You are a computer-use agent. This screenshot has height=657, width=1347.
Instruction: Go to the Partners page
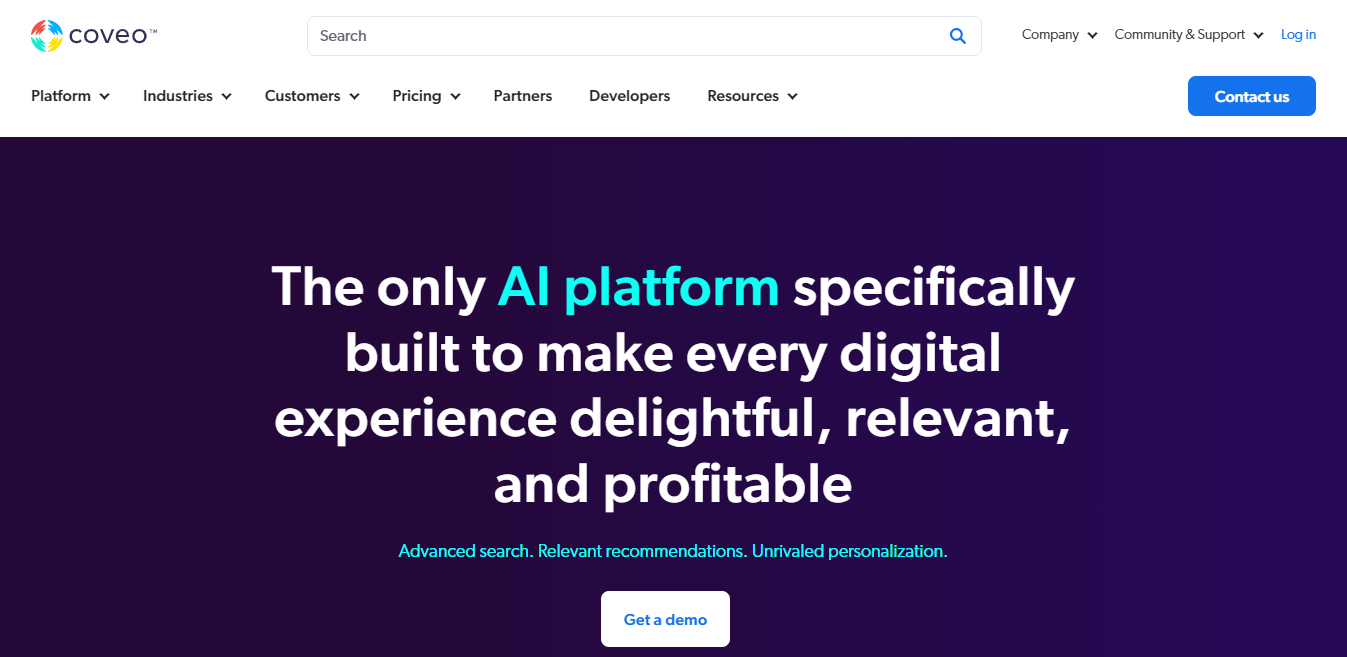523,96
